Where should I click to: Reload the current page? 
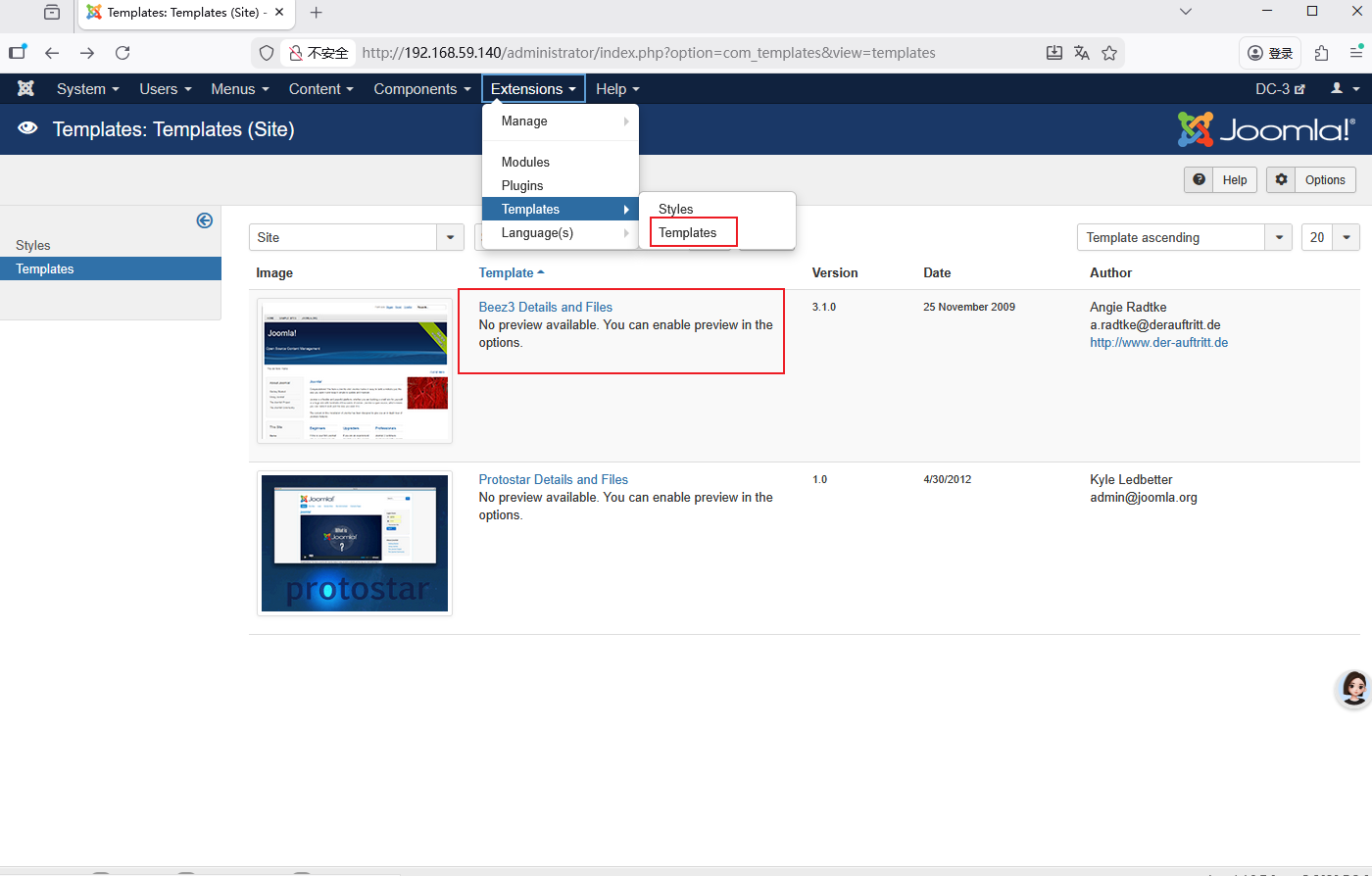(122, 53)
